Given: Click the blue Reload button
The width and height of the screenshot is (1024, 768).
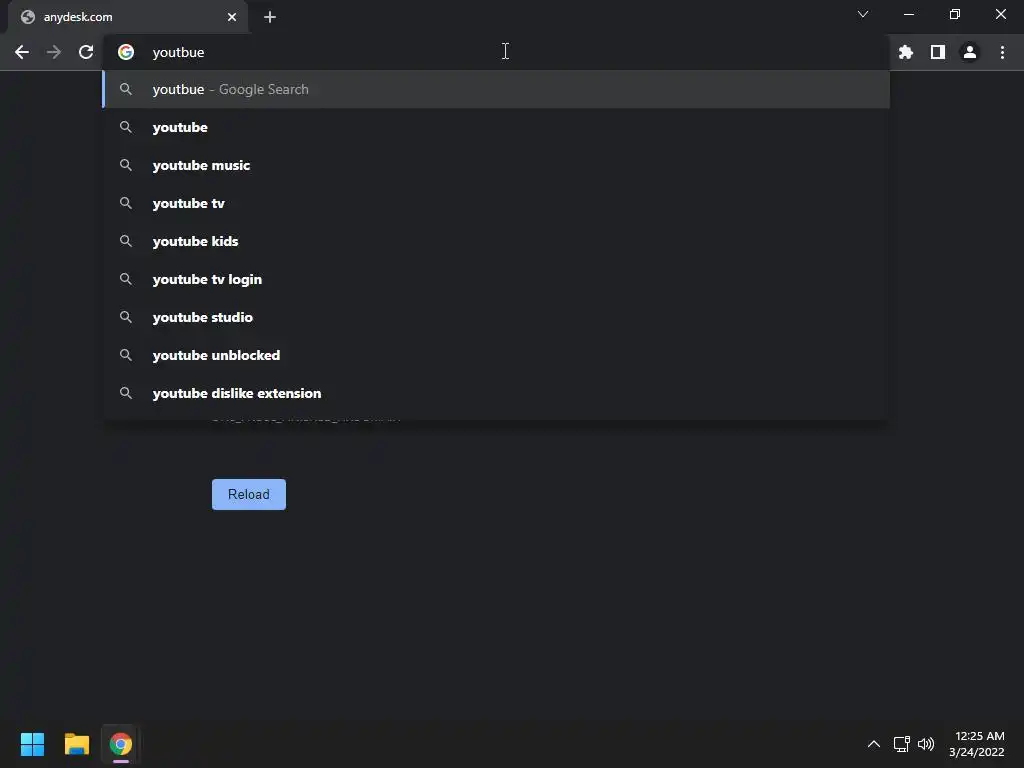Looking at the screenshot, I should (x=249, y=494).
